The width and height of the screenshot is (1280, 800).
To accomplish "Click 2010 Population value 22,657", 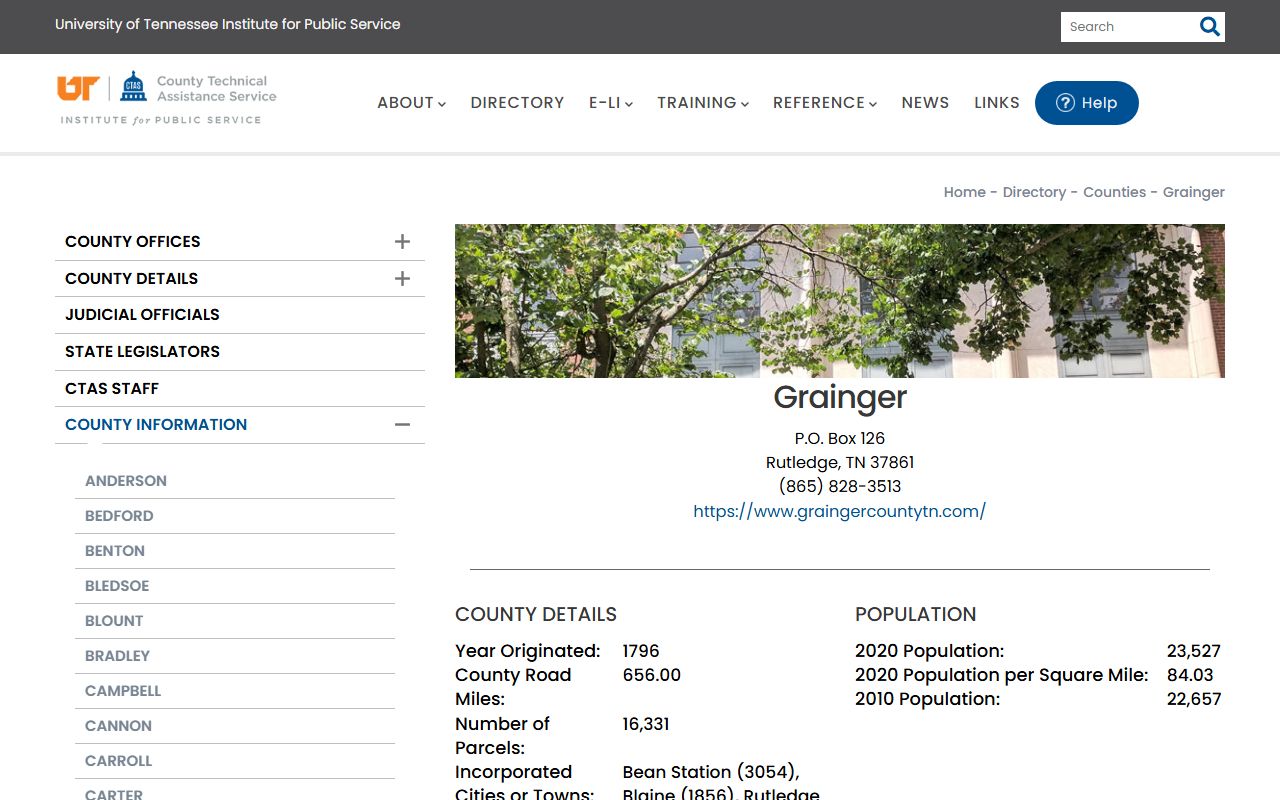I will [x=1194, y=699].
